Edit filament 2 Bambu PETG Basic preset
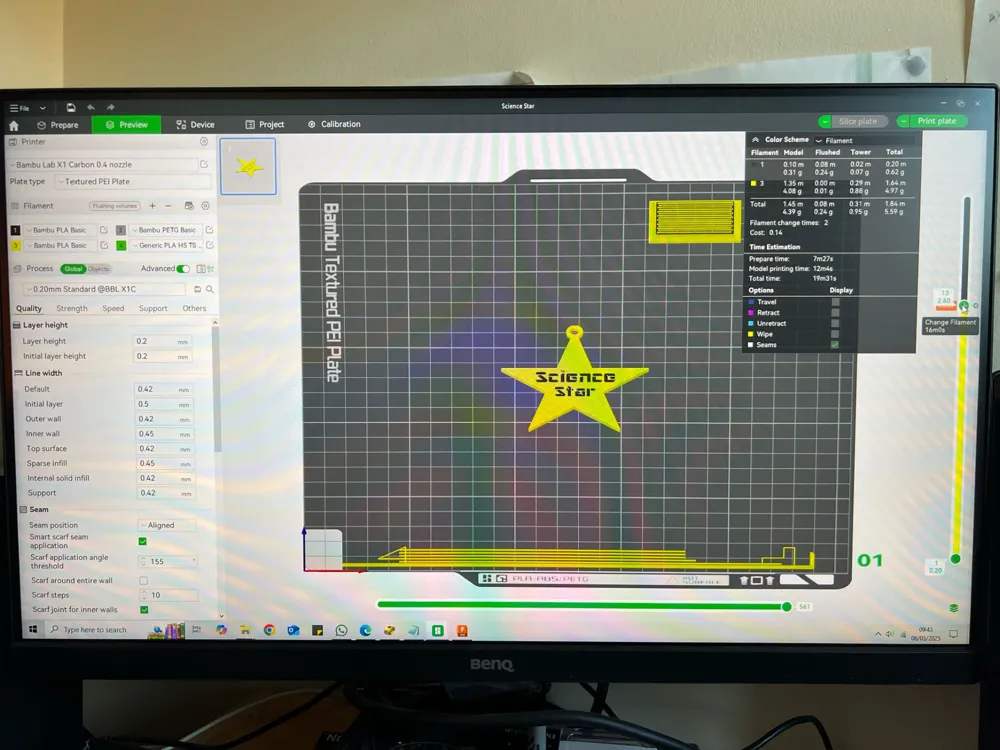 click(x=209, y=230)
